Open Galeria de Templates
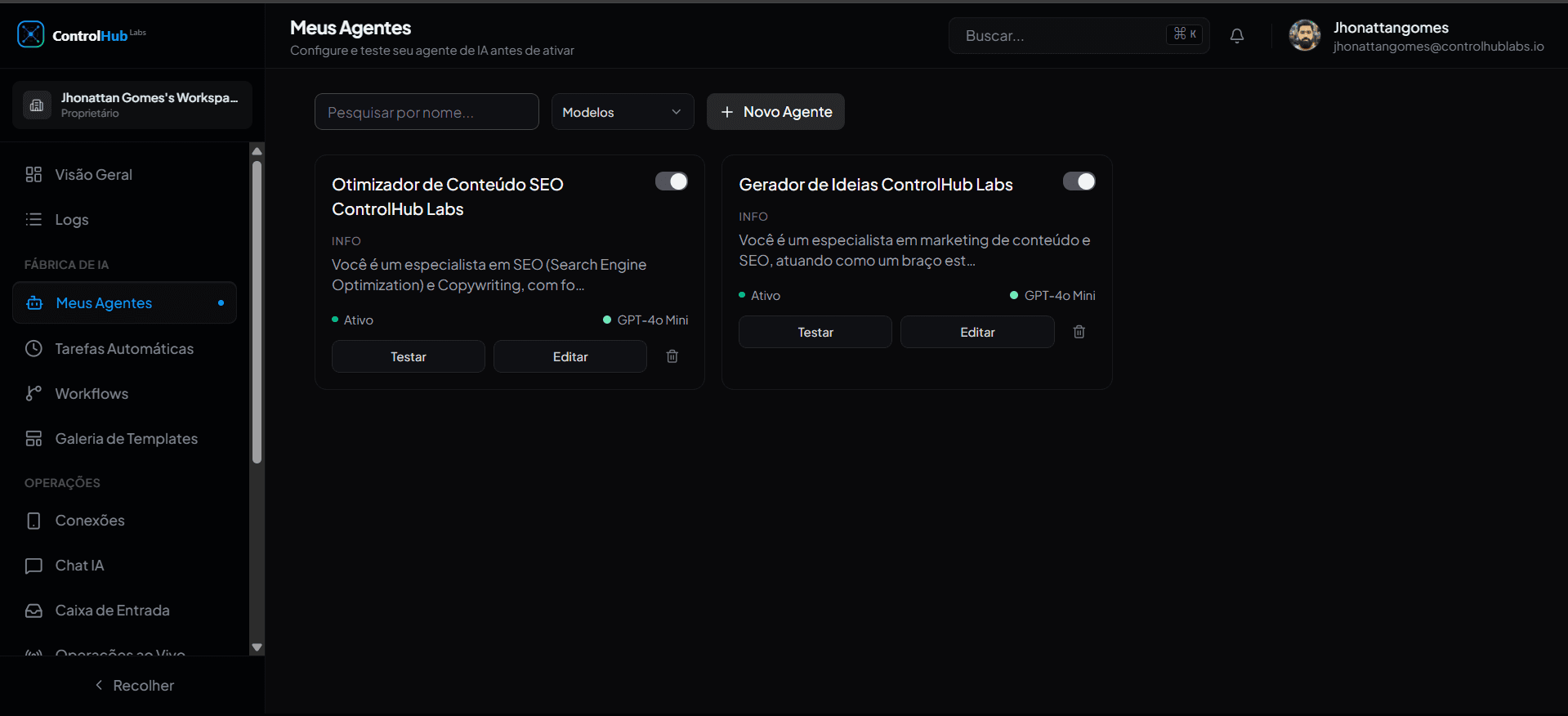 [x=124, y=439]
